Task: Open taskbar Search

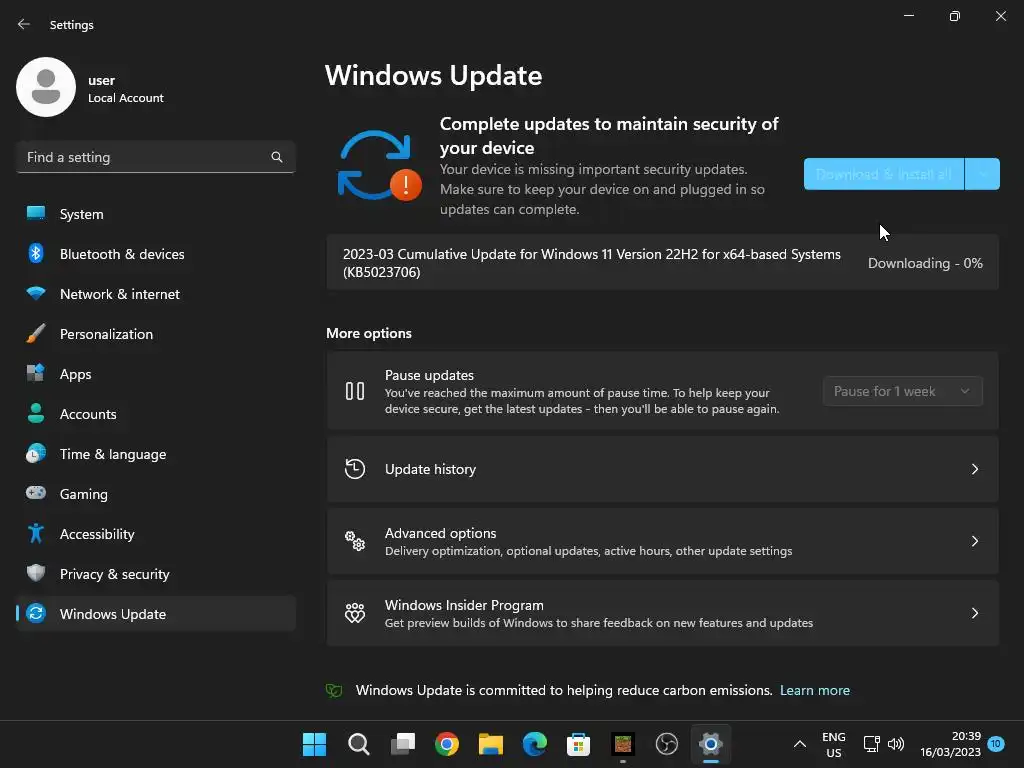Action: 359,744
